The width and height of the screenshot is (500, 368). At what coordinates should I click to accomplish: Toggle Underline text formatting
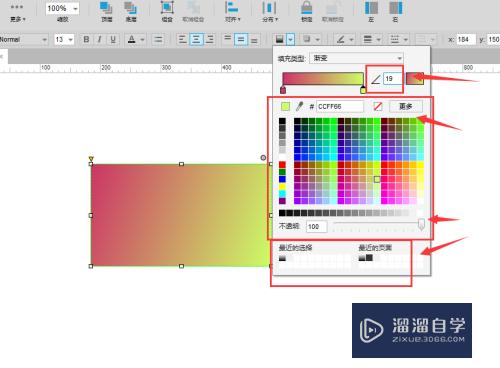pos(113,39)
